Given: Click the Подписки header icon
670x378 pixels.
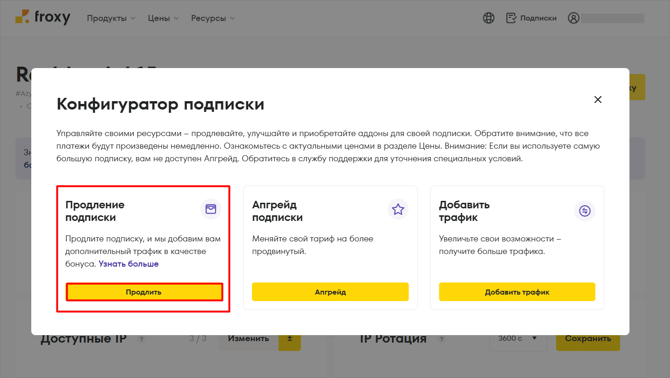Looking at the screenshot, I should tap(511, 18).
